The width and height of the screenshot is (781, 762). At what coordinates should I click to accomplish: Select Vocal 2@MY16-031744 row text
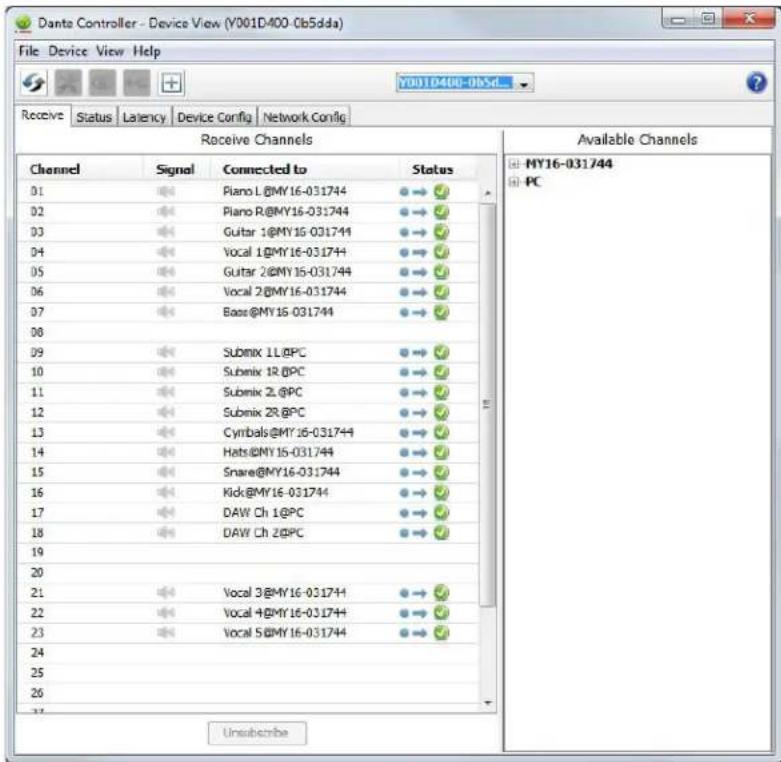pos(284,292)
